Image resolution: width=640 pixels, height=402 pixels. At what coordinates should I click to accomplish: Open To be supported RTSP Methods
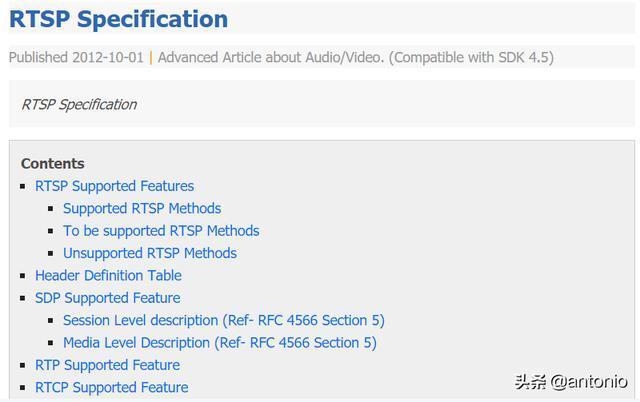(x=161, y=231)
